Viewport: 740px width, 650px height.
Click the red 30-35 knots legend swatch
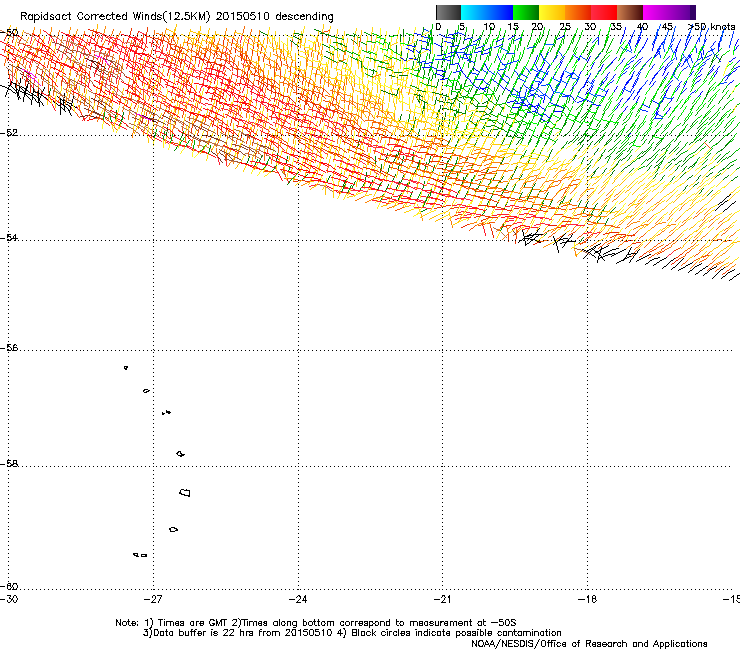(604, 12)
